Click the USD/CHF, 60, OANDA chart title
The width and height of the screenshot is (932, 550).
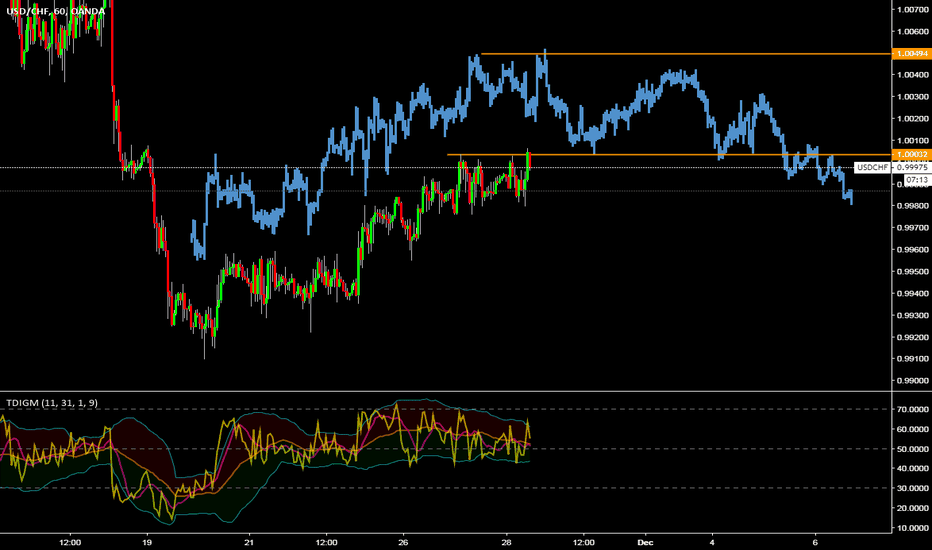pyautogui.click(x=55, y=11)
